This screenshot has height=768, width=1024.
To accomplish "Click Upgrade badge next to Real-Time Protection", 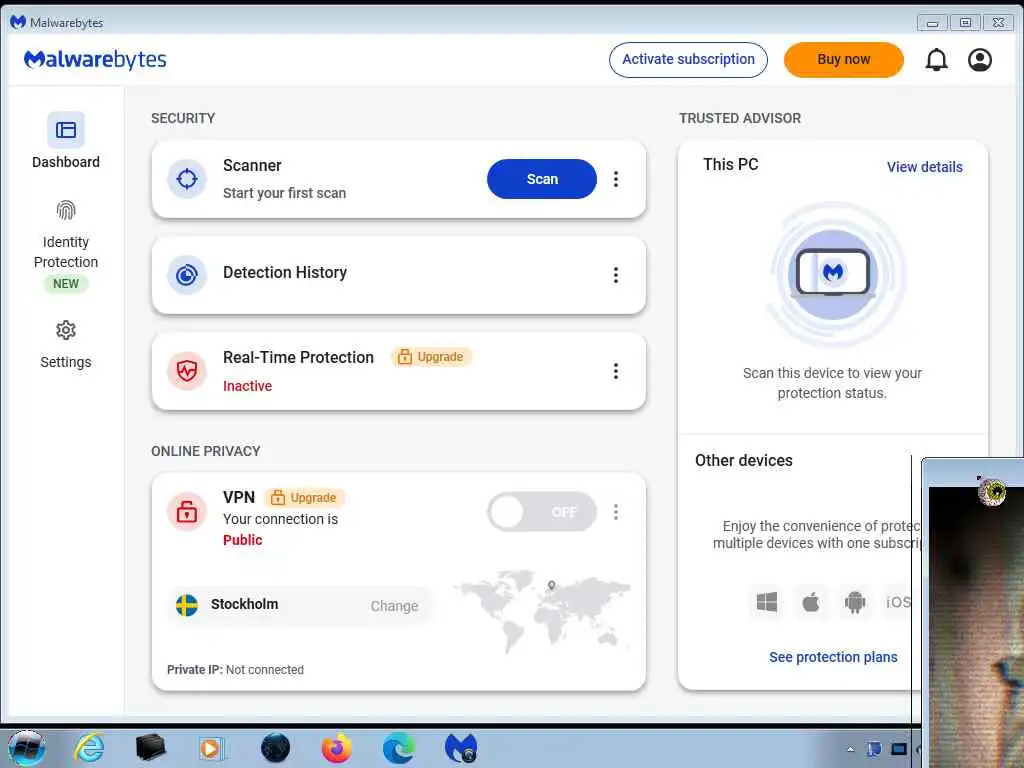I will click(x=431, y=357).
